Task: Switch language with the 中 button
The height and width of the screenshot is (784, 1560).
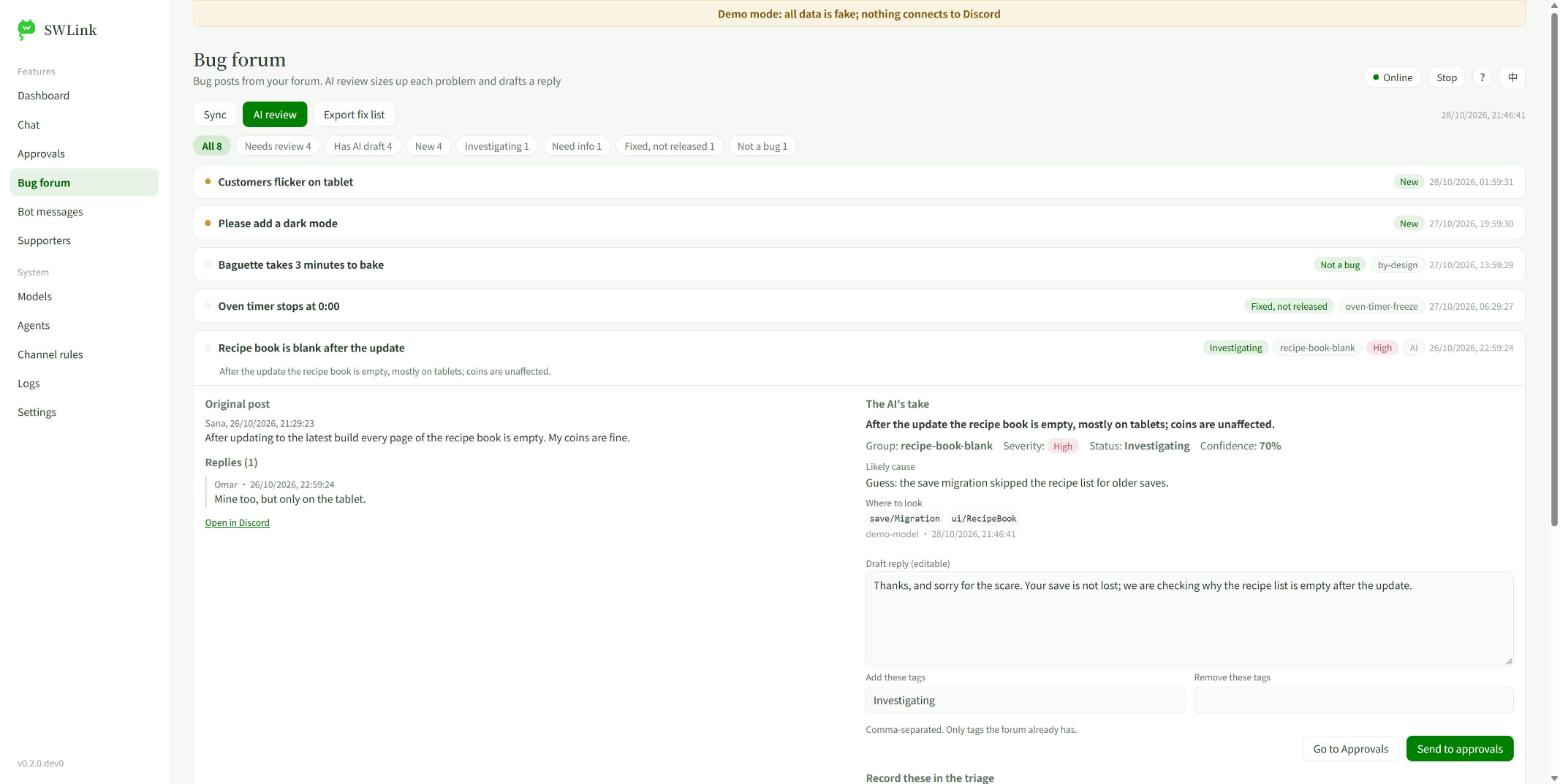Action: (1512, 77)
